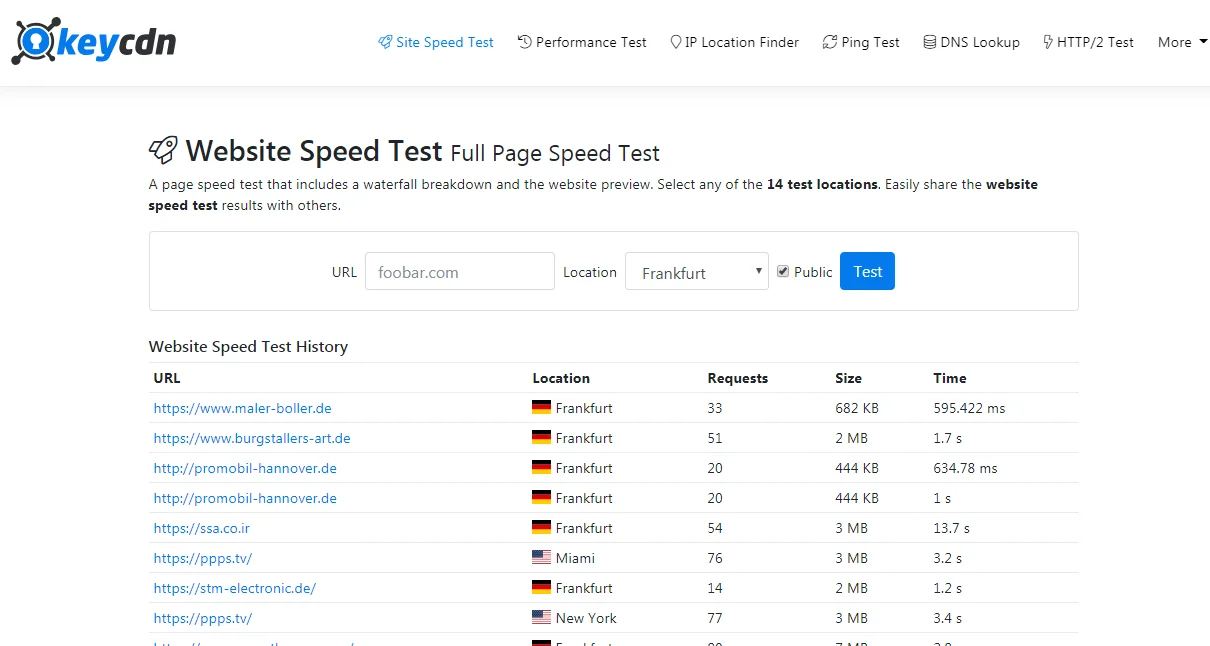This screenshot has width=1210, height=646.
Task: Click the pin icon beside IP Location Finder
Action: click(x=676, y=42)
